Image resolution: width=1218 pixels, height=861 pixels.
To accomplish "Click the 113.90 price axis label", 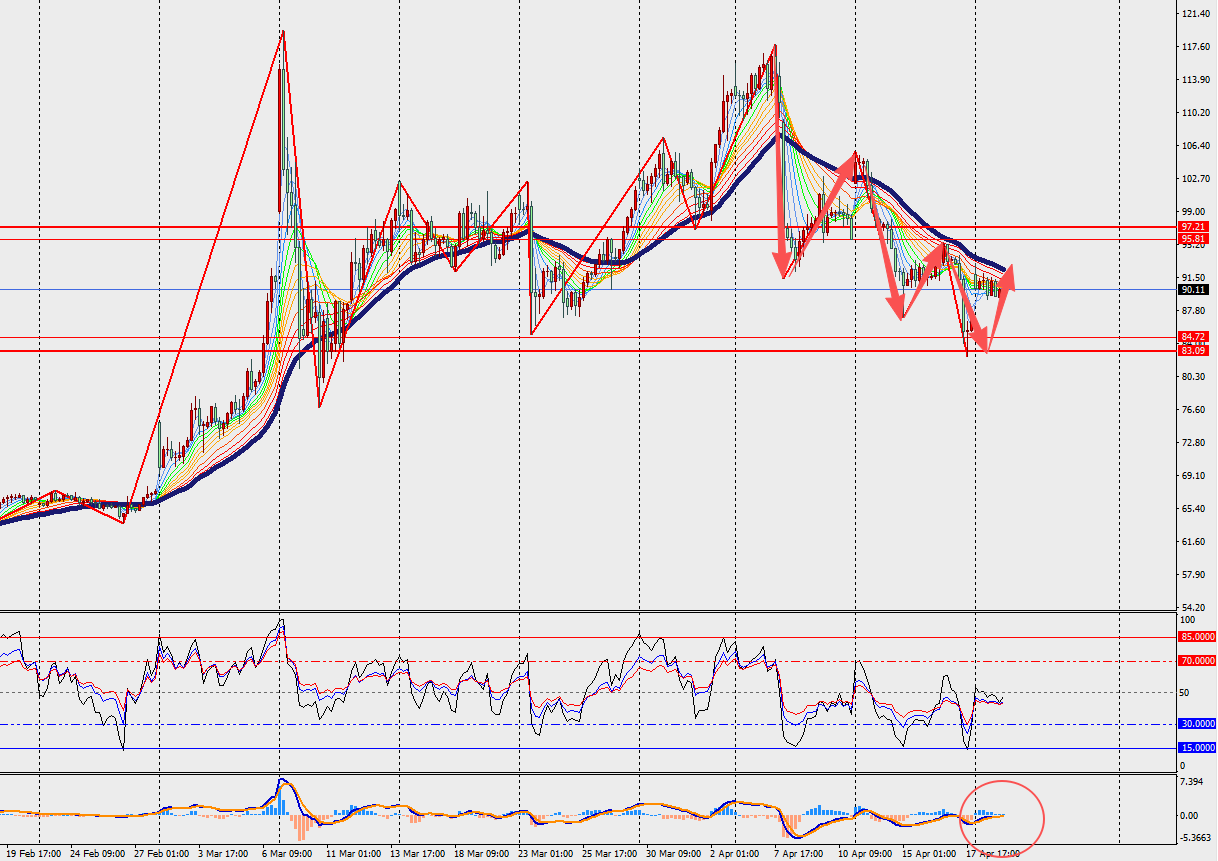I will coord(1194,80).
